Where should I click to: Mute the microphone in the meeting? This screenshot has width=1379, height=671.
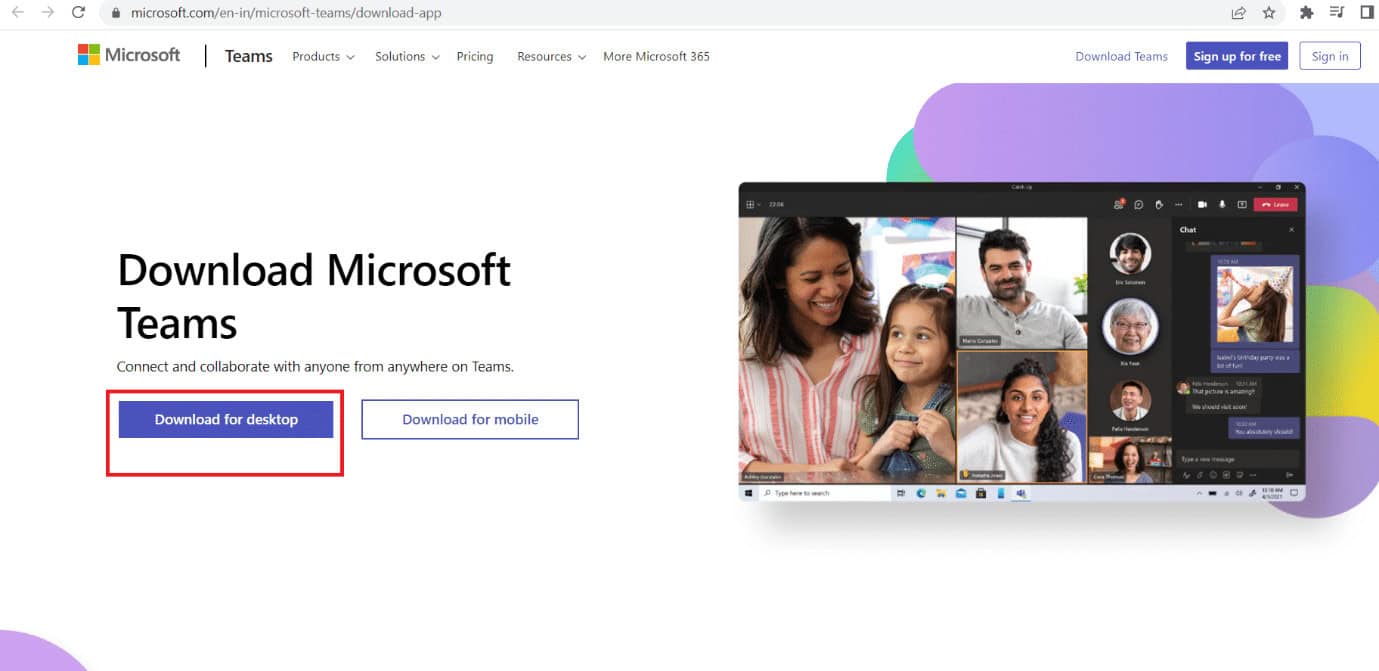tap(1222, 204)
